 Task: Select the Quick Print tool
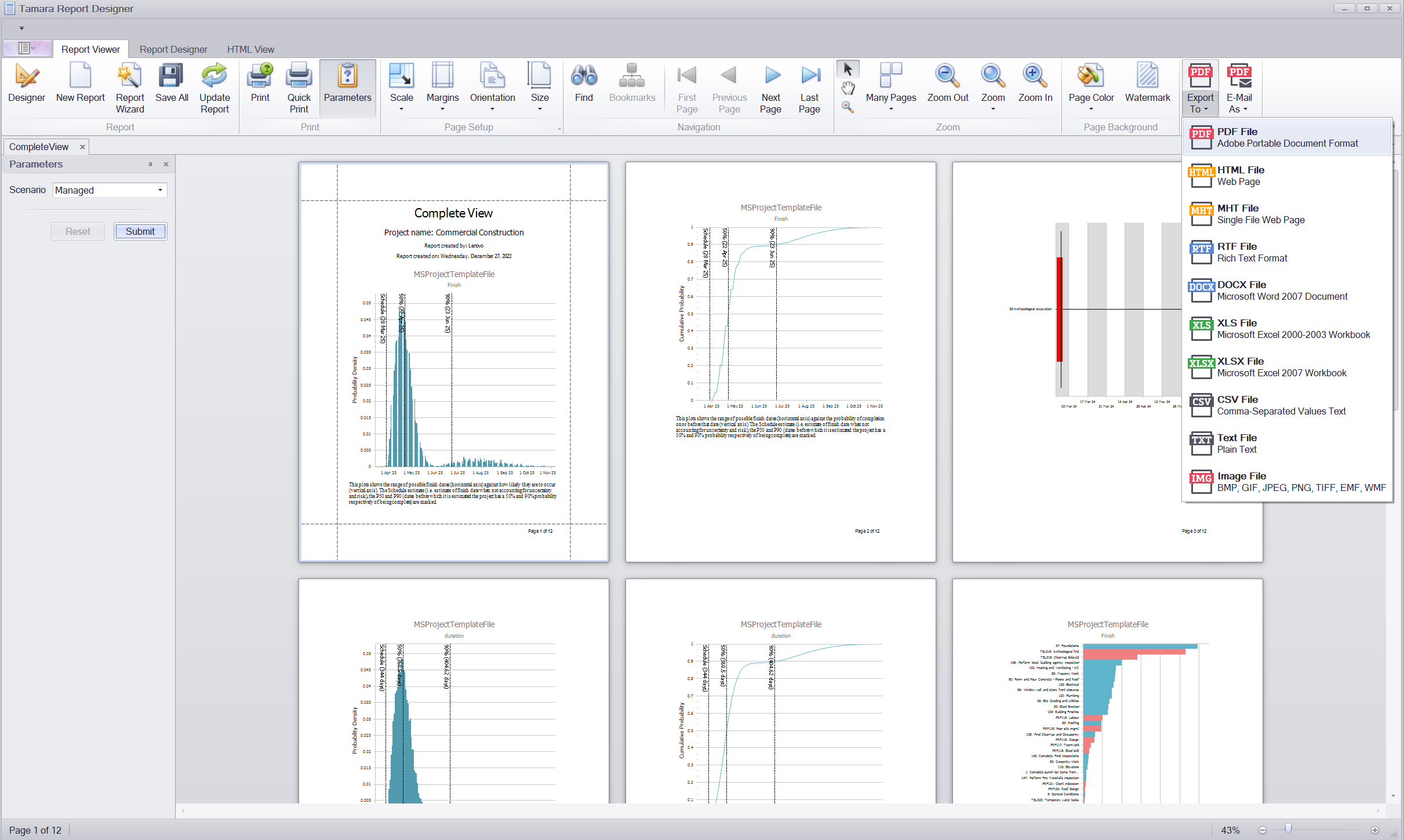click(x=298, y=86)
